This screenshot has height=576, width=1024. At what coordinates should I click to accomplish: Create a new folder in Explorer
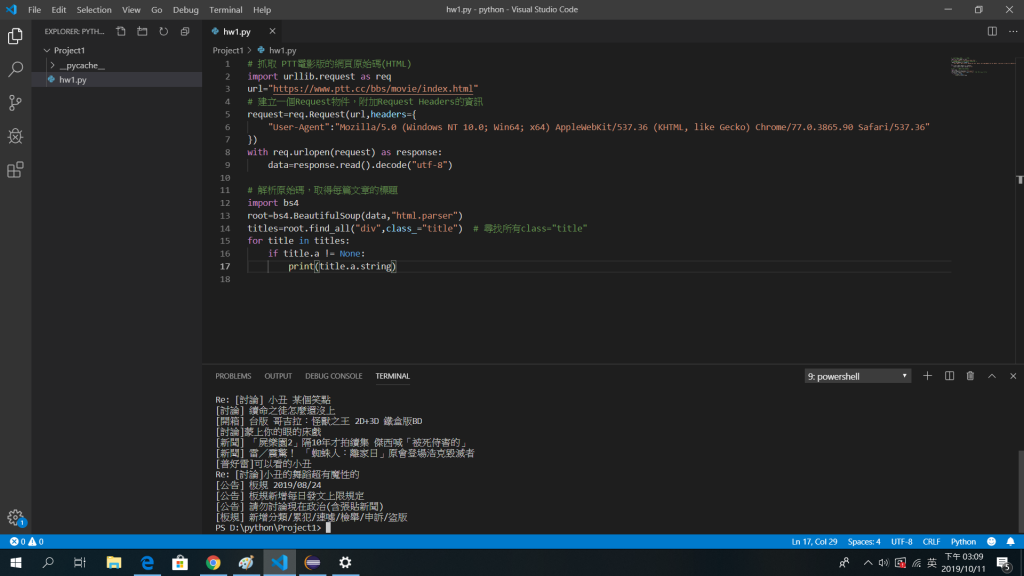pyautogui.click(x=142, y=31)
